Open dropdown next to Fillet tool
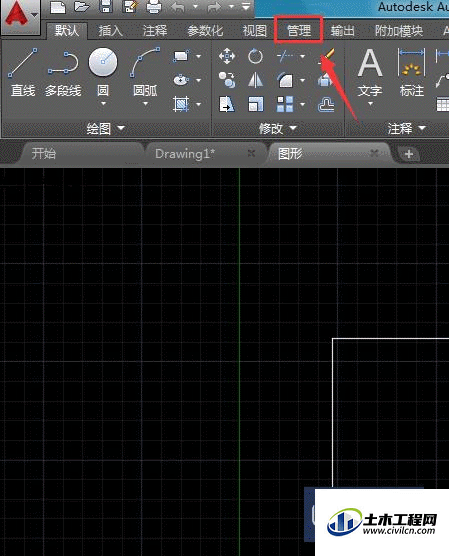 (x=303, y=80)
